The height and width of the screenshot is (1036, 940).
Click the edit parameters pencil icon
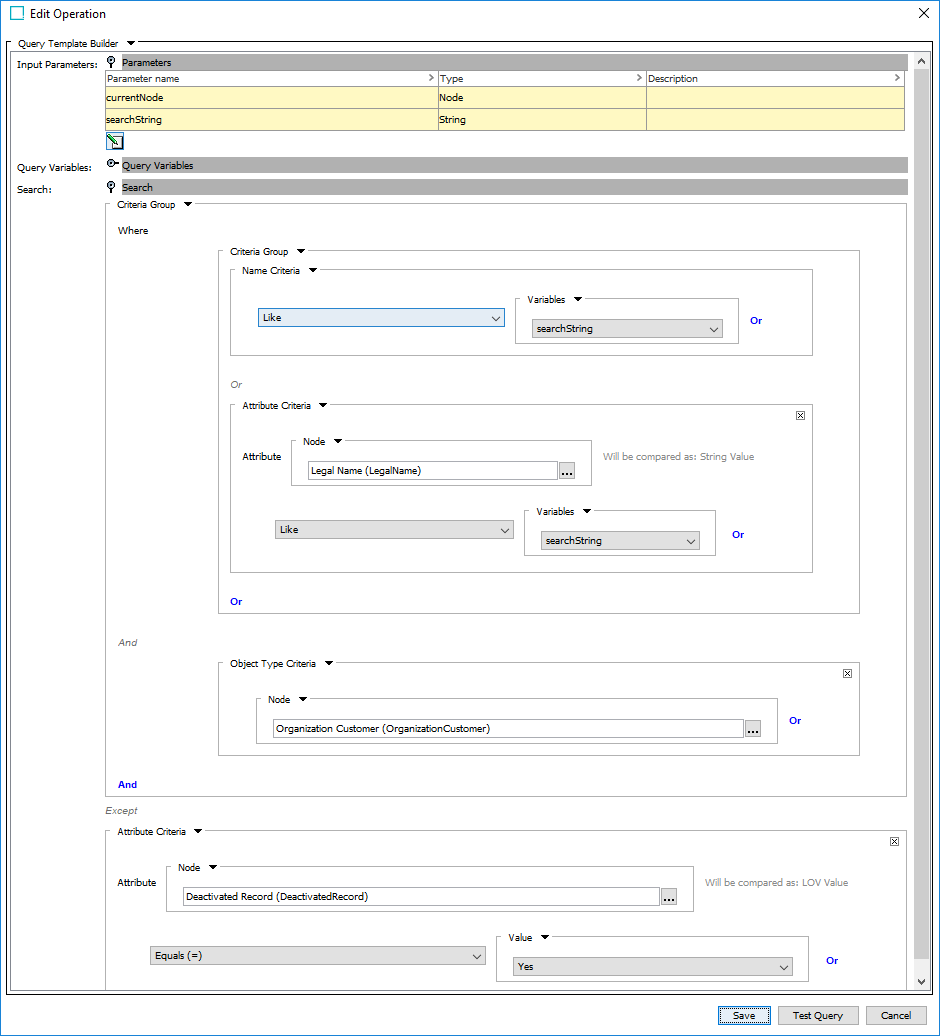tap(114, 141)
